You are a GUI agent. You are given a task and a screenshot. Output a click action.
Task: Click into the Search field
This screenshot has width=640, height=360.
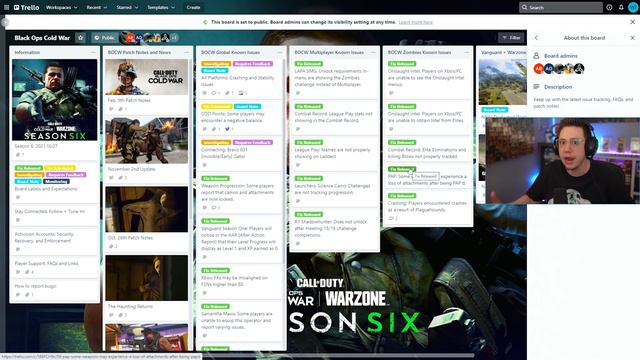560,7
